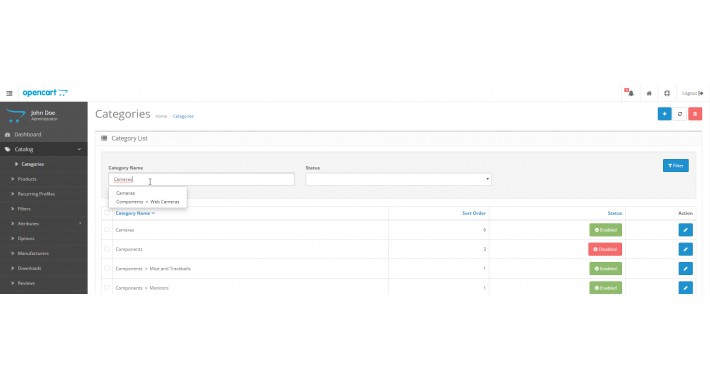This screenshot has width=710, height=380.
Task: Edit the Components category pencil icon
Action: pyautogui.click(x=686, y=249)
